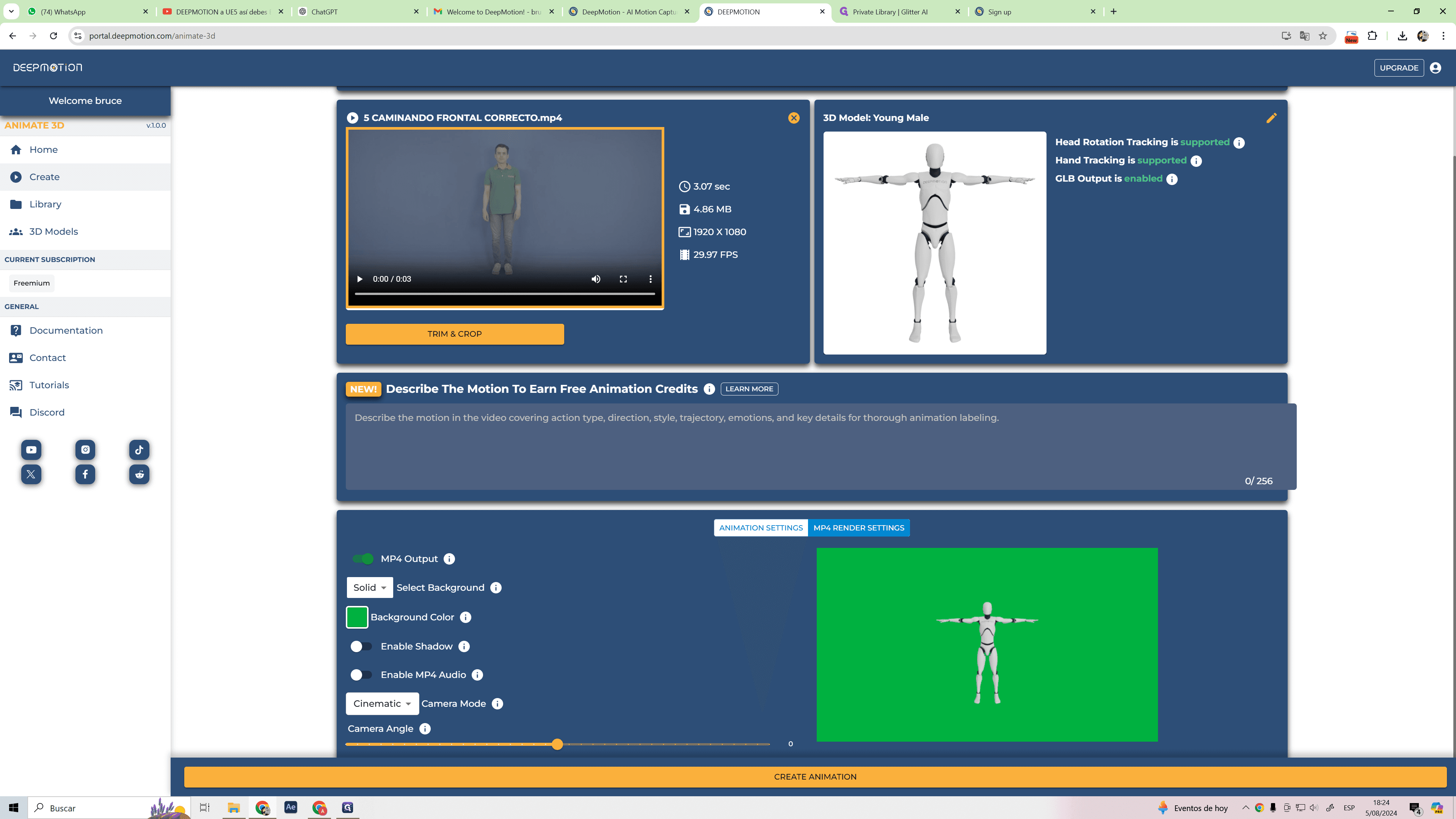Open video player more options menu

pyautogui.click(x=651, y=279)
